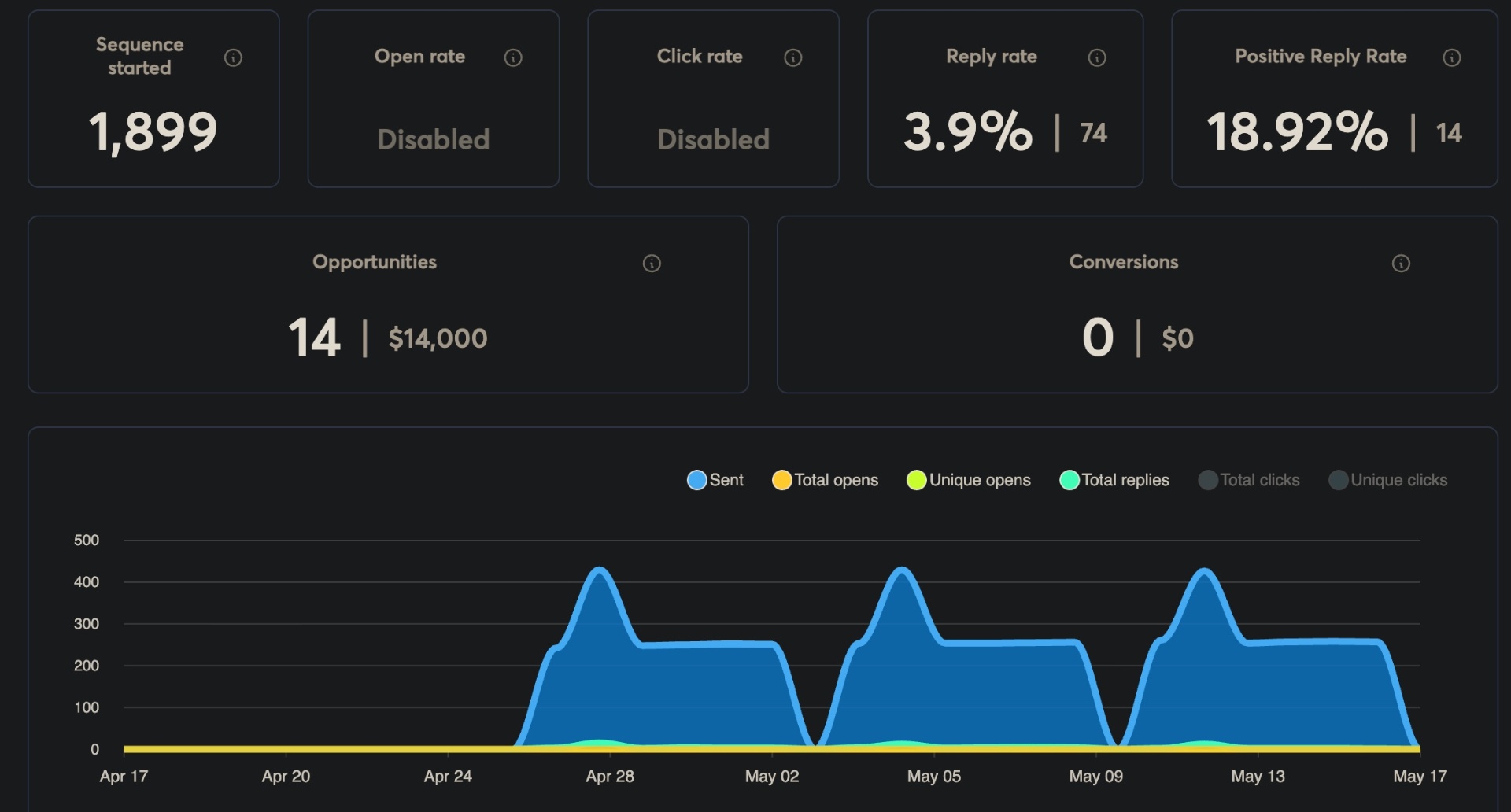Click the Apr 28 date label on chart
This screenshot has width=1511, height=812.
click(x=610, y=777)
